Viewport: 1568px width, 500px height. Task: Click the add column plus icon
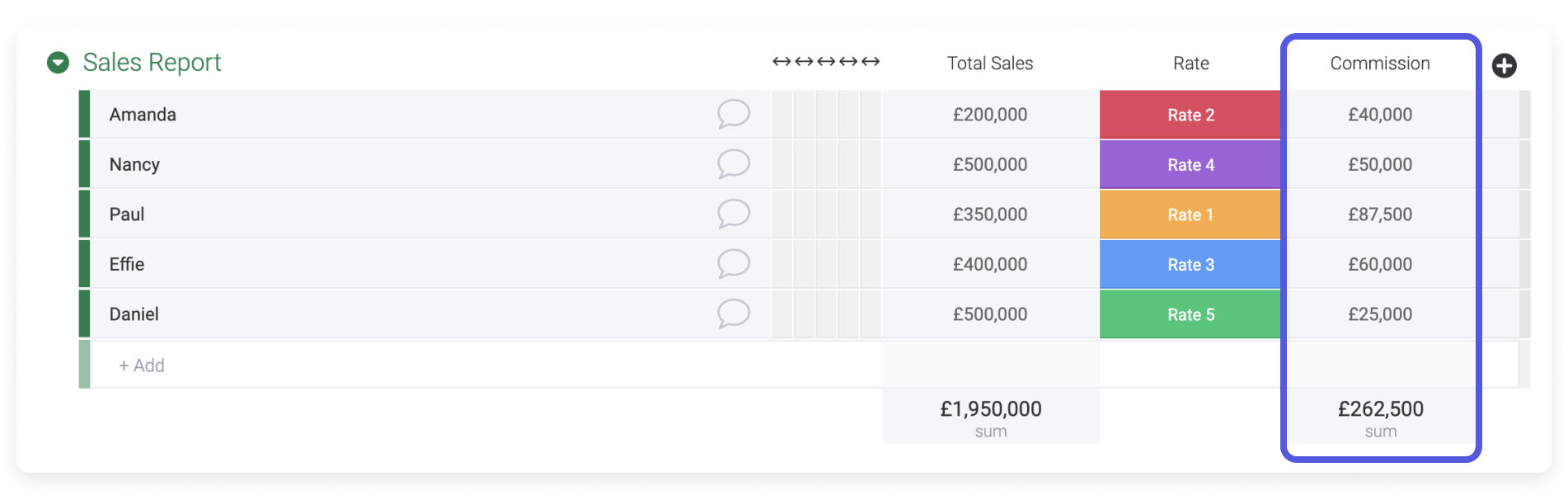[1504, 65]
